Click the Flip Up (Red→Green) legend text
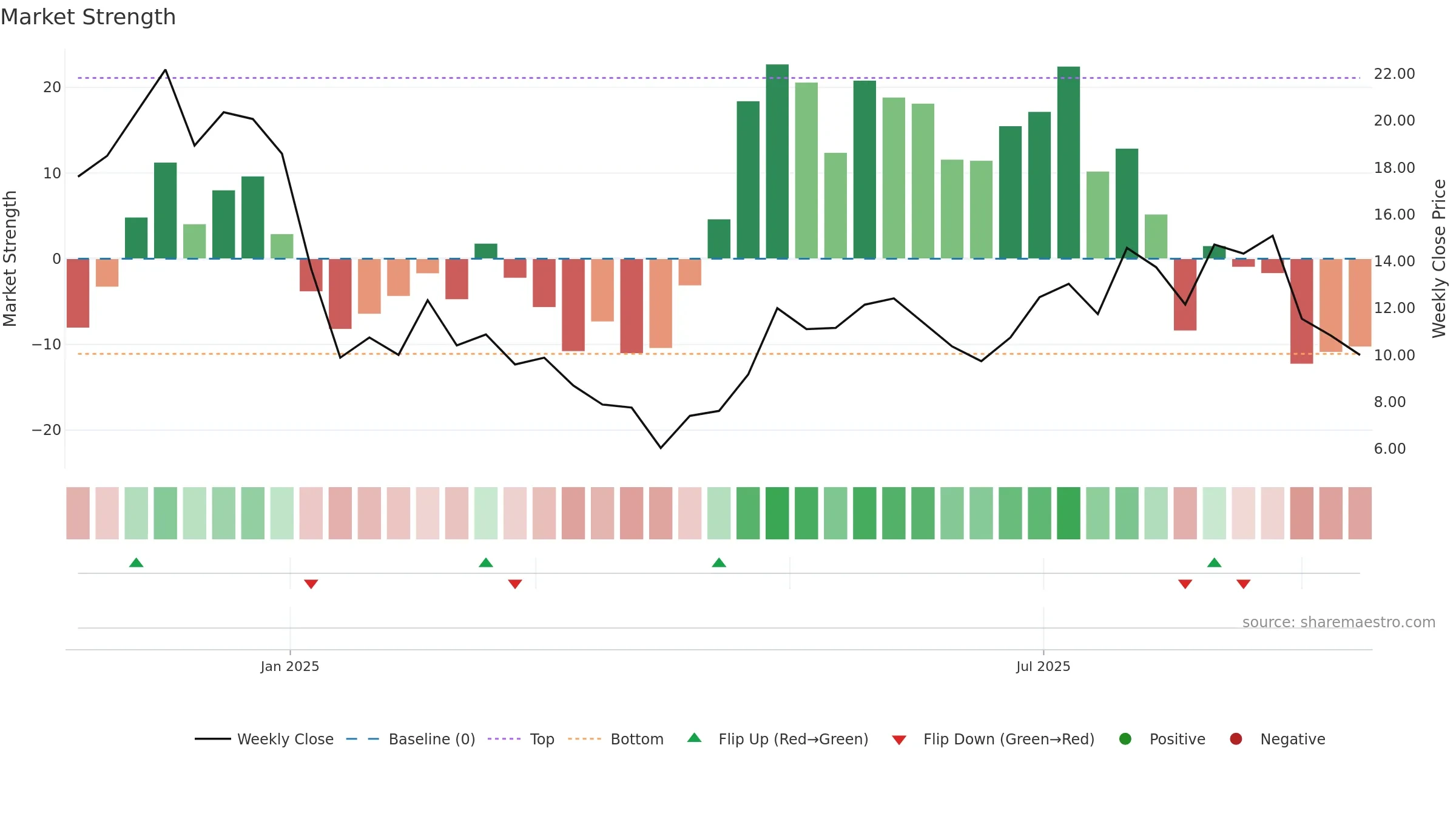Screen dimensions: 1456x819 (x=794, y=739)
